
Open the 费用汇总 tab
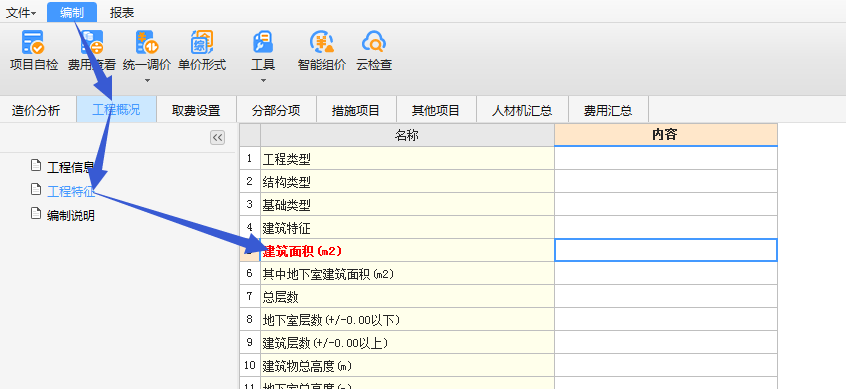(608, 111)
